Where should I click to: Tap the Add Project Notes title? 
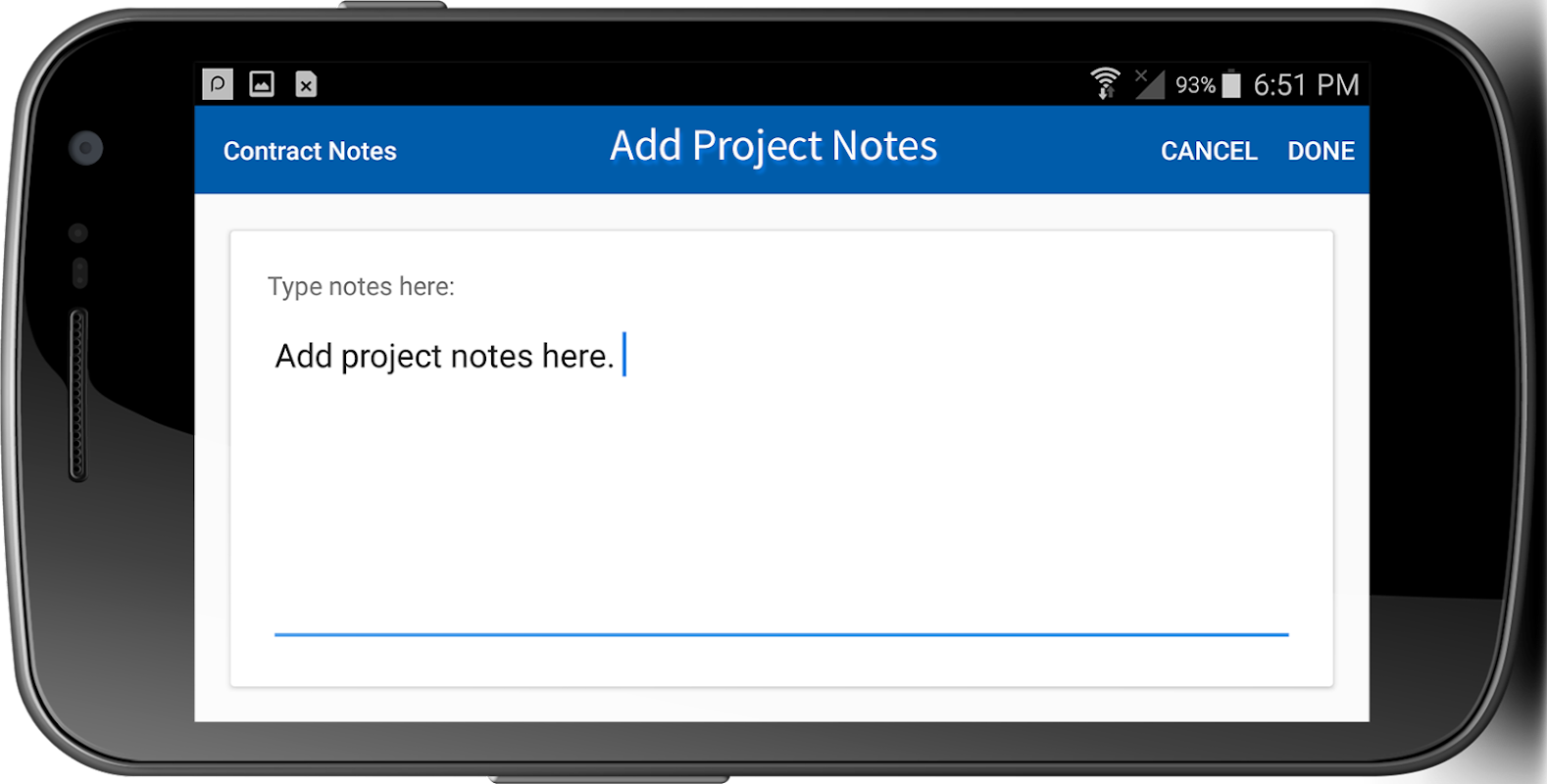pyautogui.click(x=773, y=146)
